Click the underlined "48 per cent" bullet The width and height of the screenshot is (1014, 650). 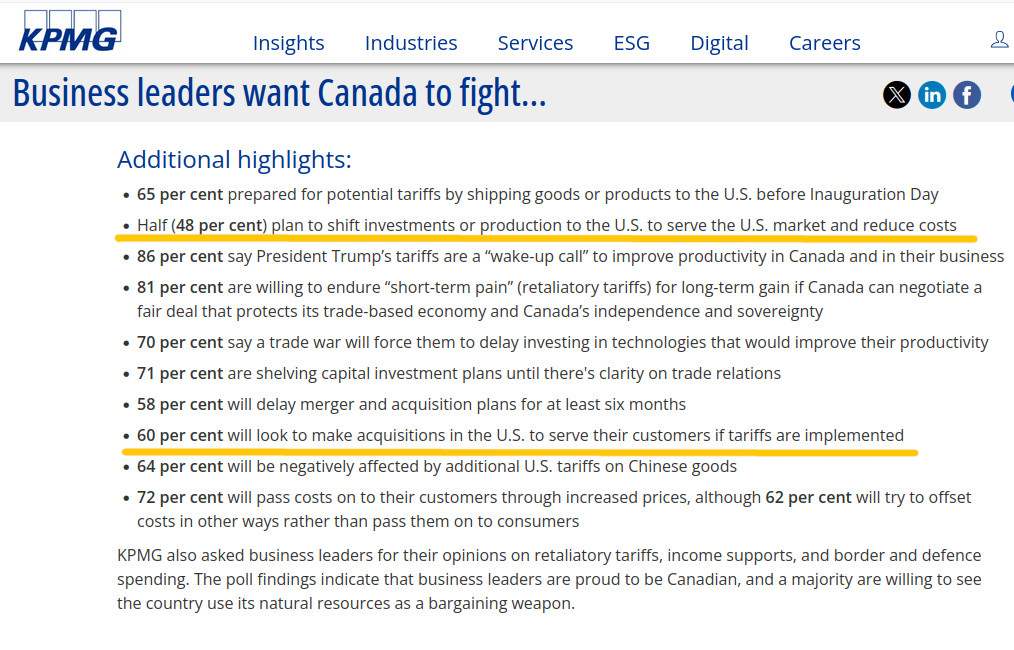tap(546, 225)
